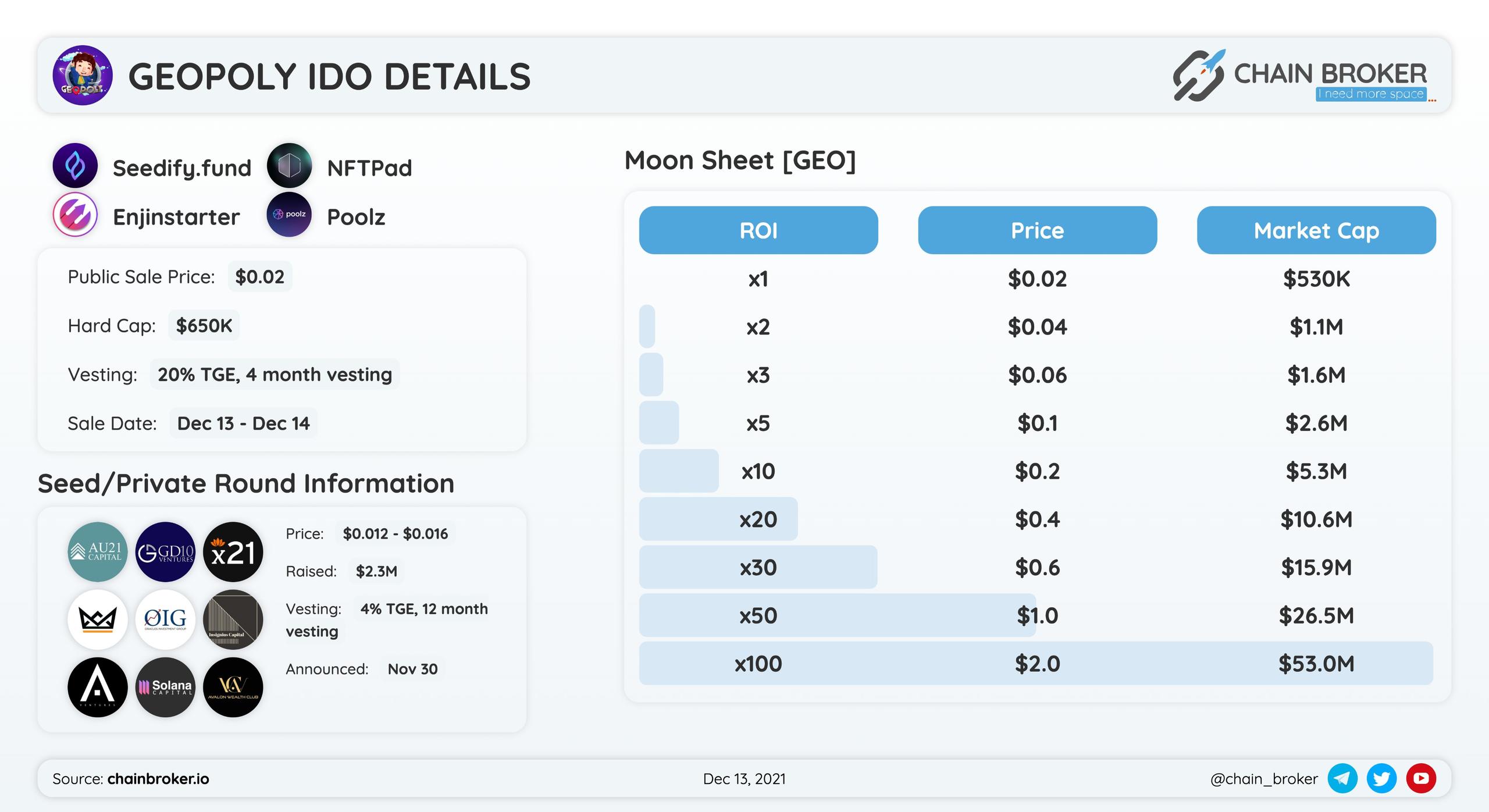Select the Solana Capital logo
Viewport: 1489px width, 812px height.
point(165,687)
